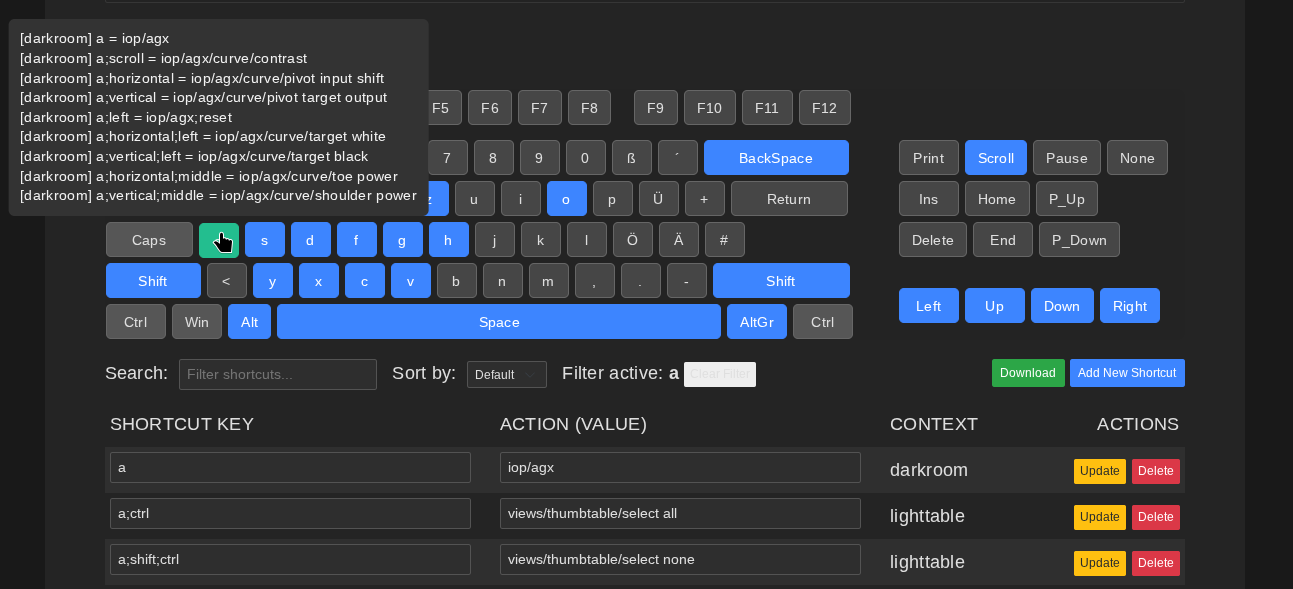Click the P_Down key
Screen dimensions: 1293x589
pos(1078,240)
